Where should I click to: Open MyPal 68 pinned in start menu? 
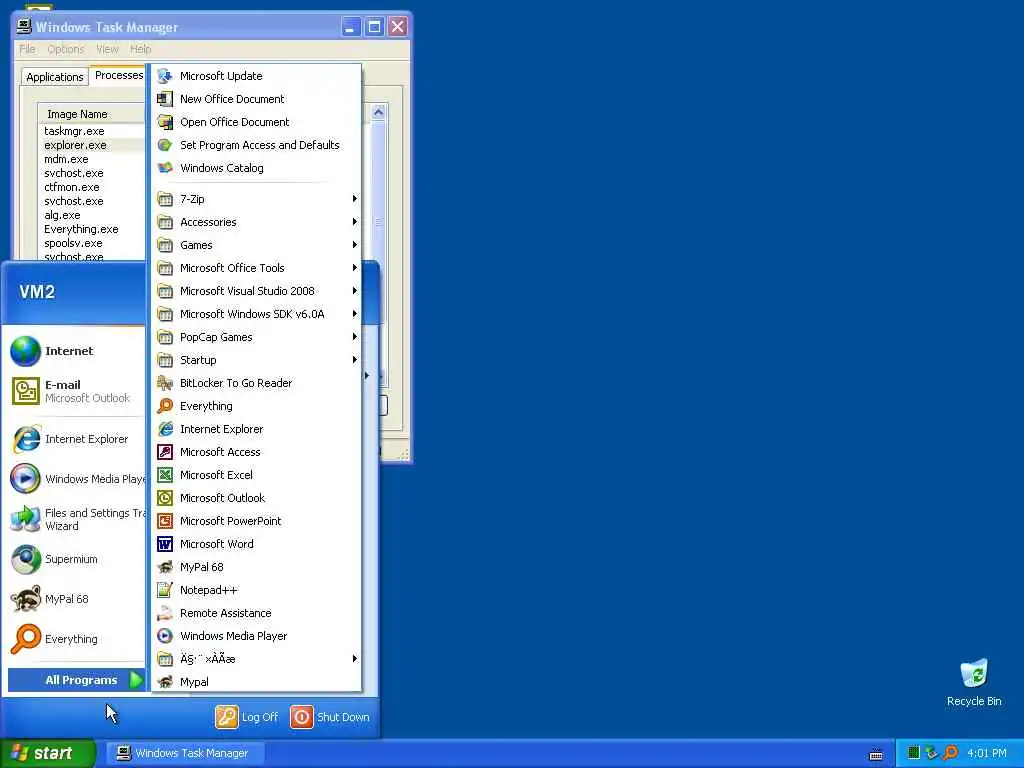(75, 599)
